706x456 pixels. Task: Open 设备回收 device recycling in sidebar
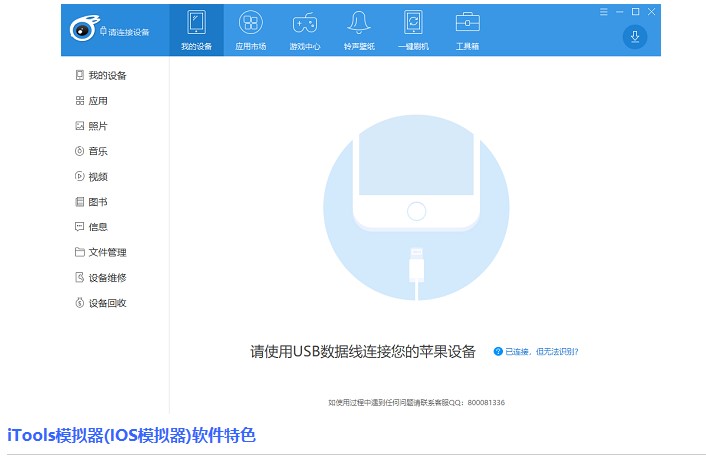pyautogui.click(x=101, y=303)
